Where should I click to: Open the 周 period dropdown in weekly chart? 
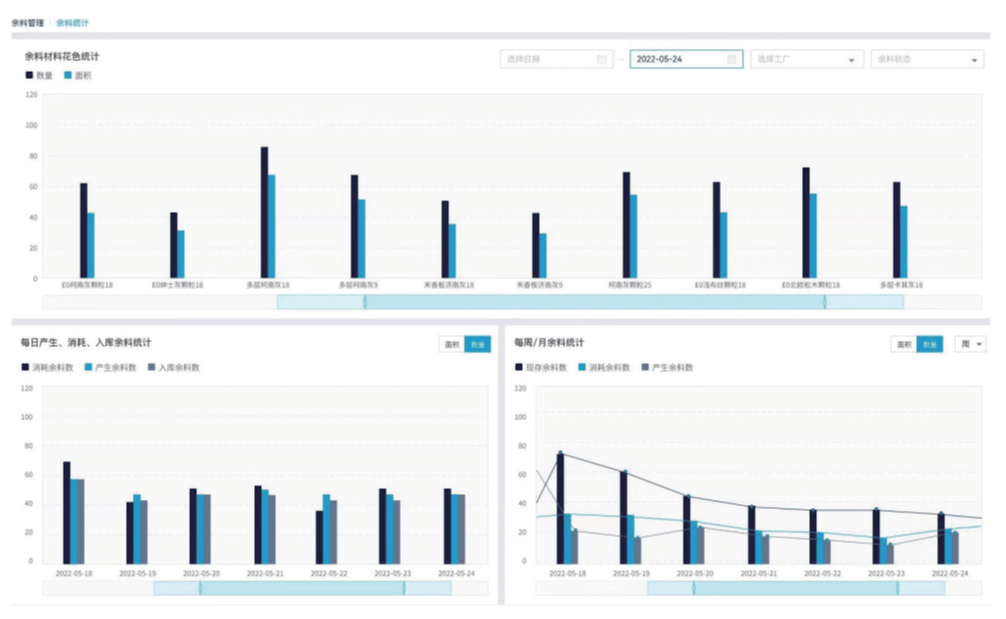coord(970,344)
